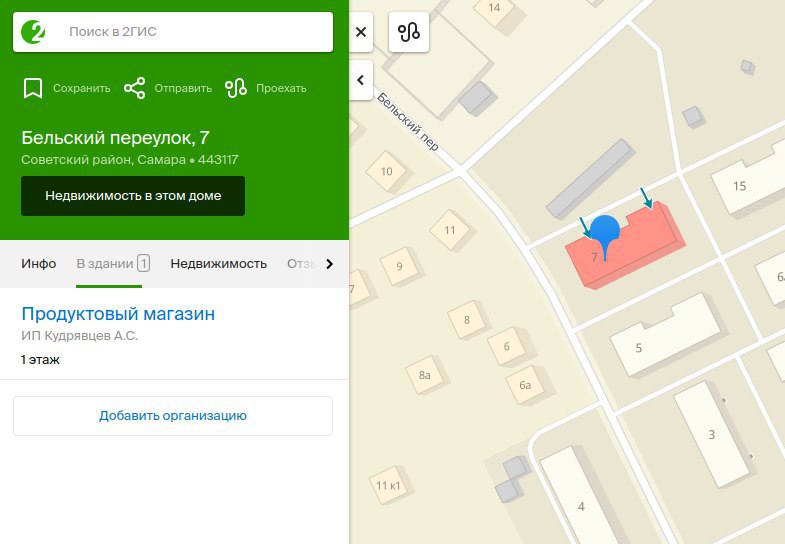Select building 3 on map
785x544 pixels.
pyautogui.click(x=712, y=433)
